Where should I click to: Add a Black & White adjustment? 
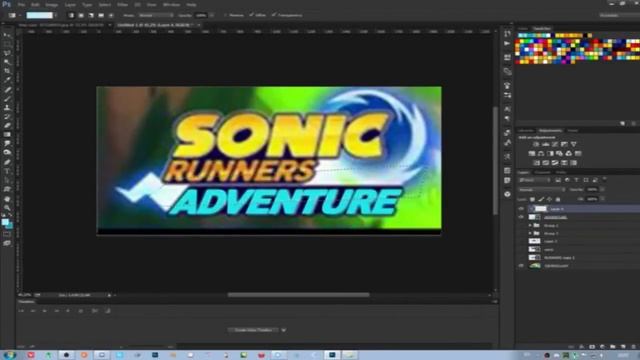point(550,154)
